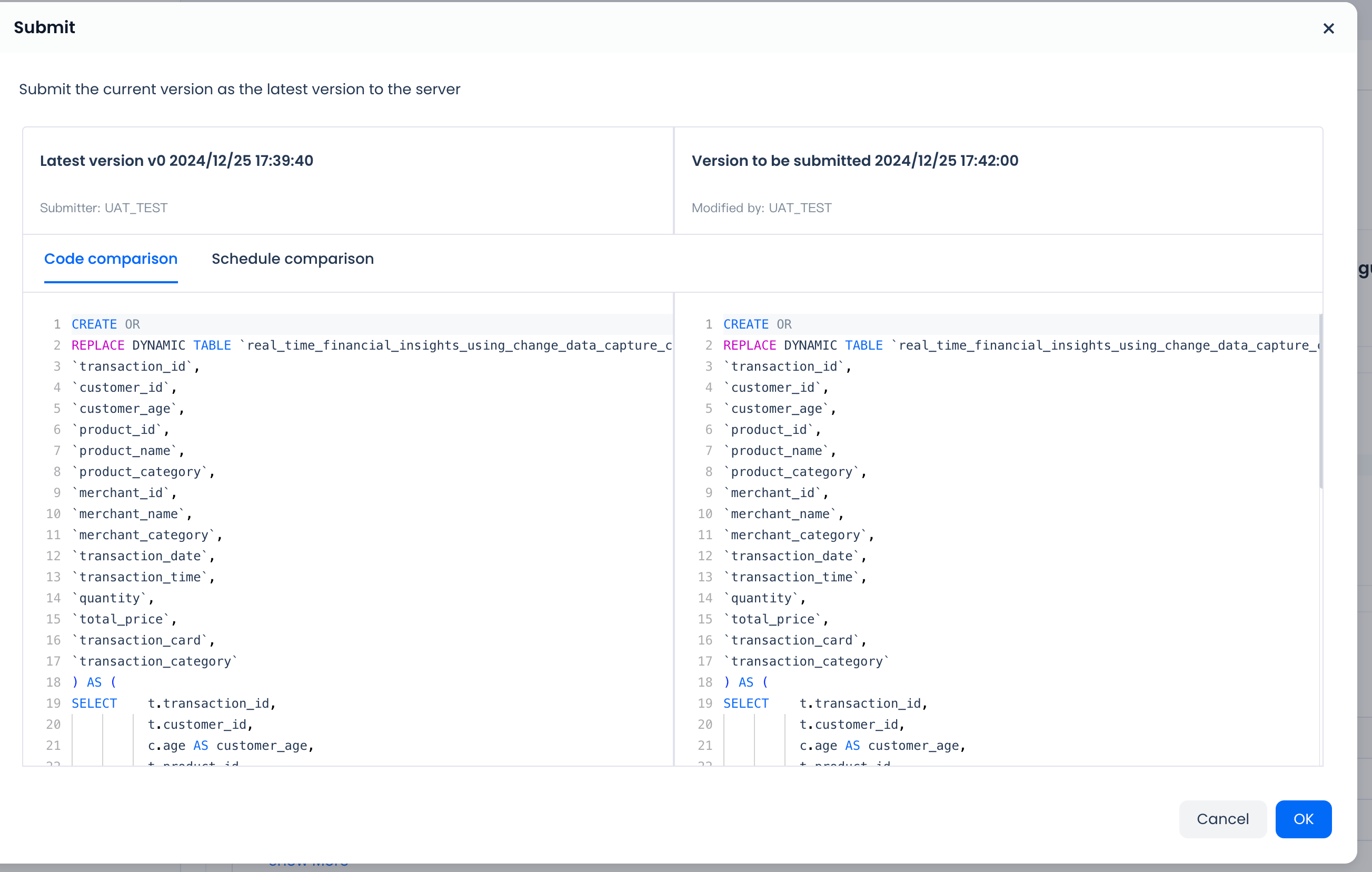The image size is (1372, 872).
Task: Click line 1 CREATE OR in left pane
Action: click(105, 324)
